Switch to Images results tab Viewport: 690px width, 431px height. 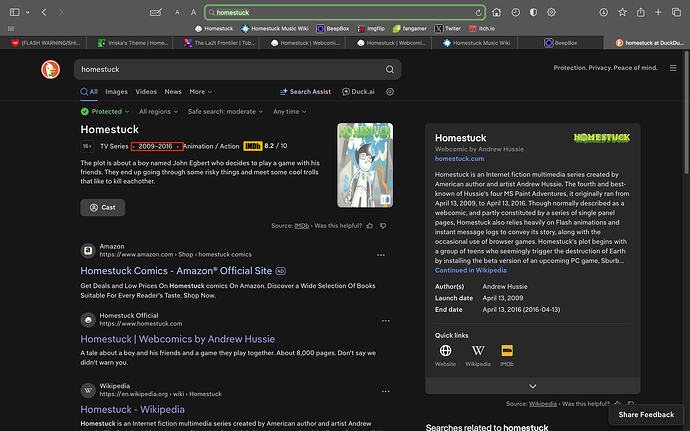pyautogui.click(x=116, y=92)
